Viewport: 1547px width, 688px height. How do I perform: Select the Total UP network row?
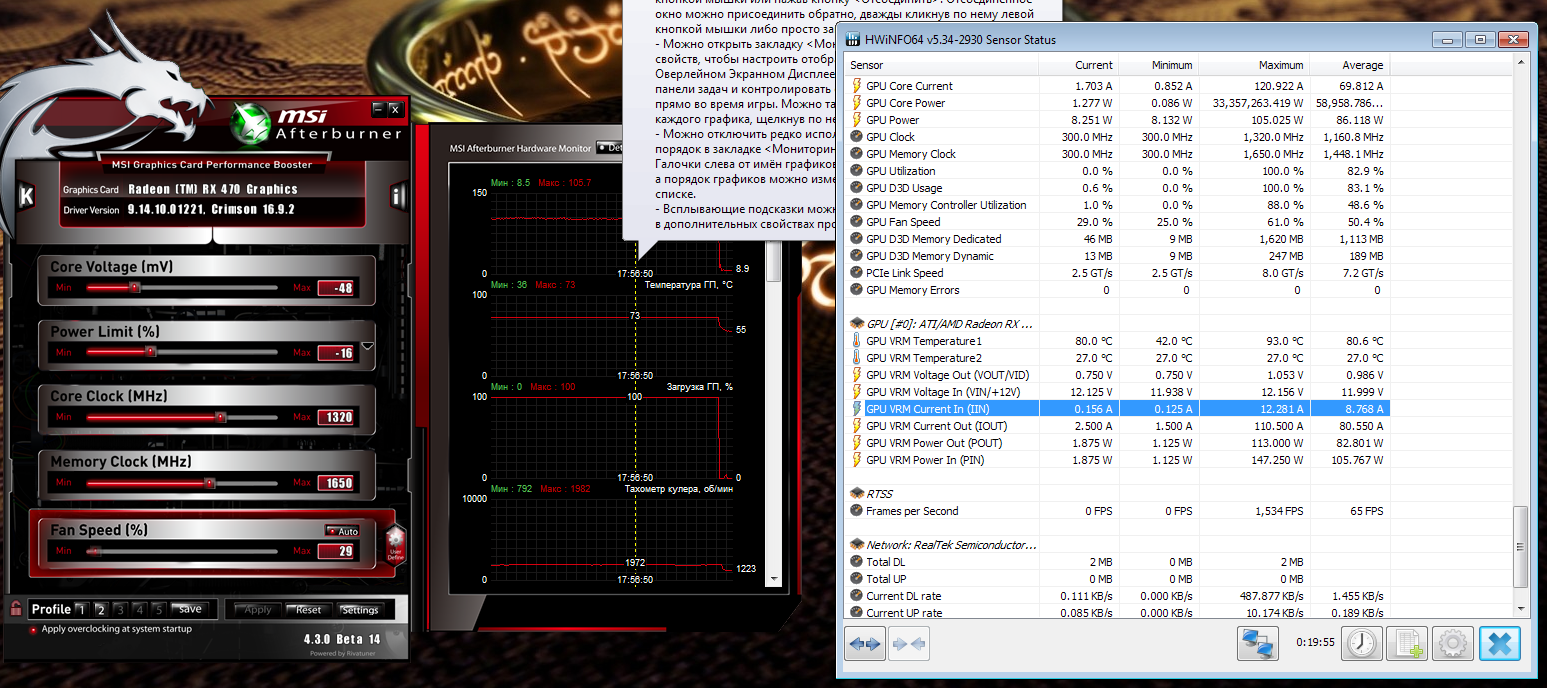(x=1117, y=579)
